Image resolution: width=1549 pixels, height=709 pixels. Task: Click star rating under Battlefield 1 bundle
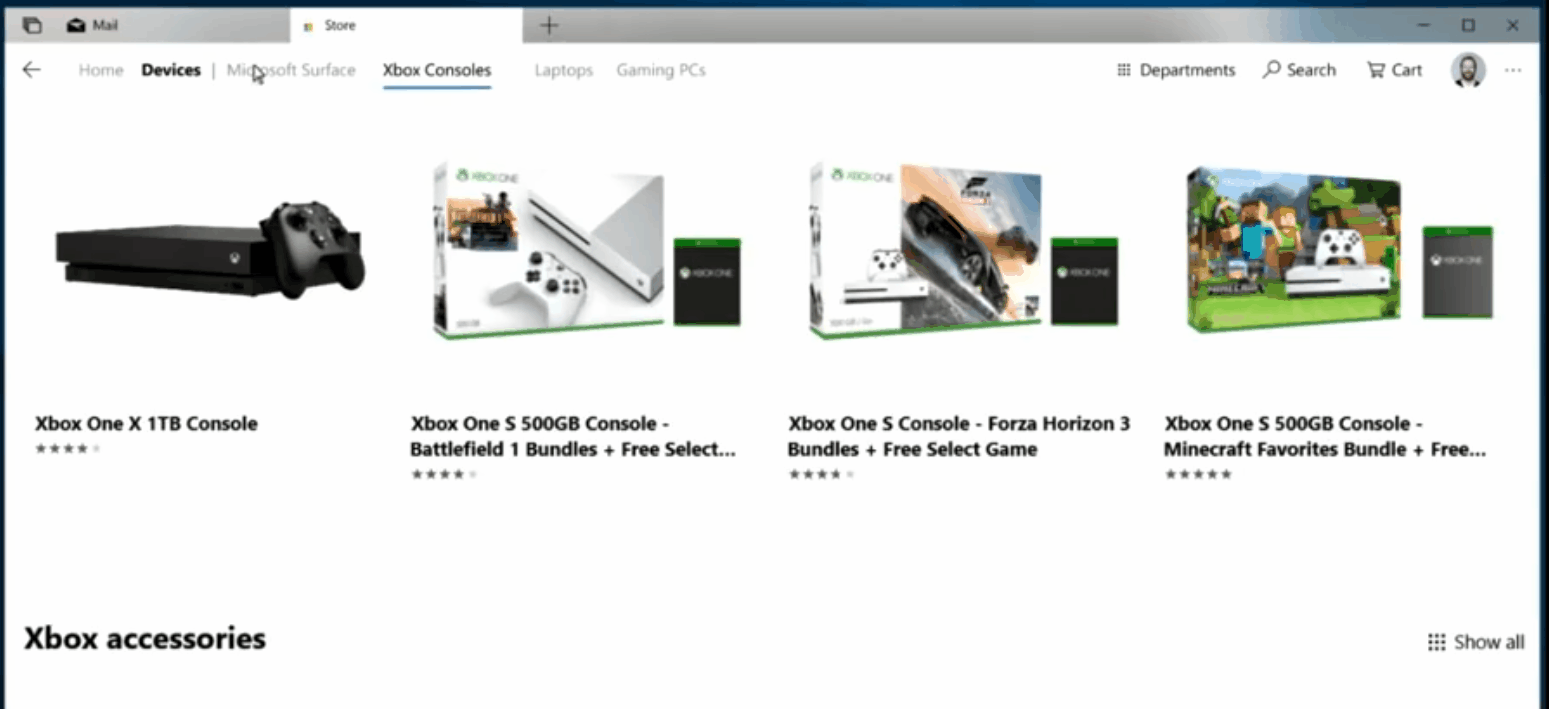(444, 475)
